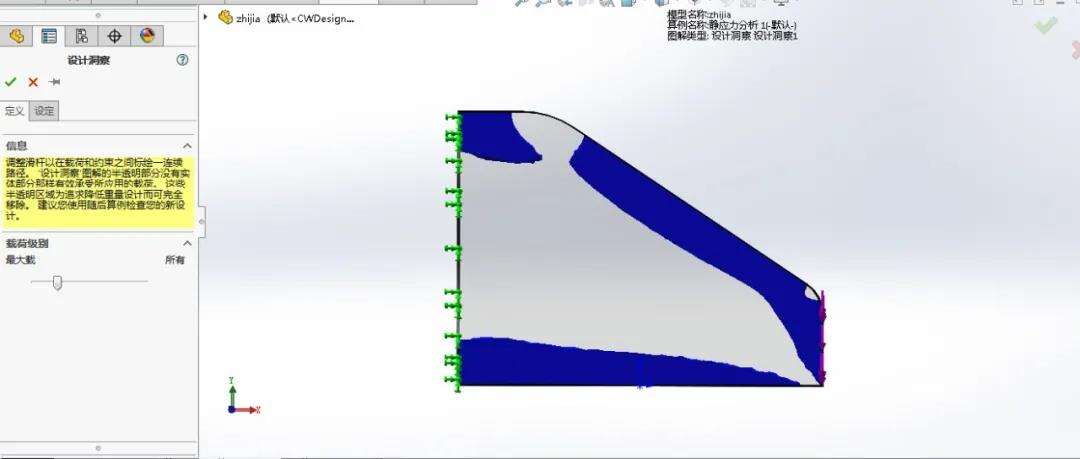Select the 设定 tab
Image resolution: width=1080 pixels, height=459 pixels.
[x=44, y=111]
